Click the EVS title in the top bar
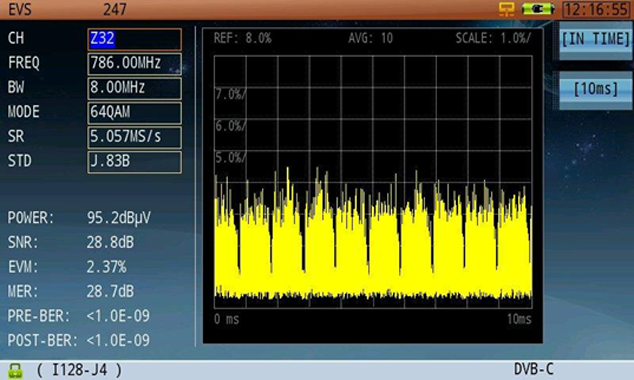The height and width of the screenshot is (380, 634). pos(19,9)
